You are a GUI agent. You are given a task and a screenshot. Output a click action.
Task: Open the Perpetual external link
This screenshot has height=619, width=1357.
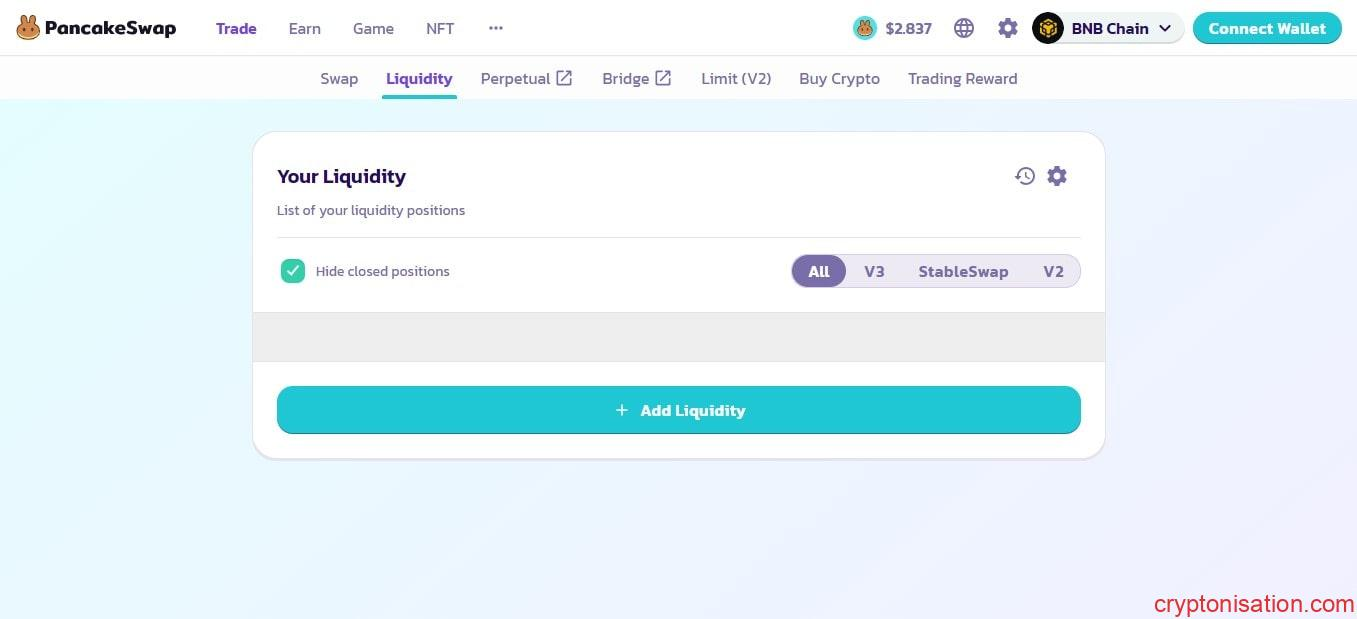tap(526, 78)
